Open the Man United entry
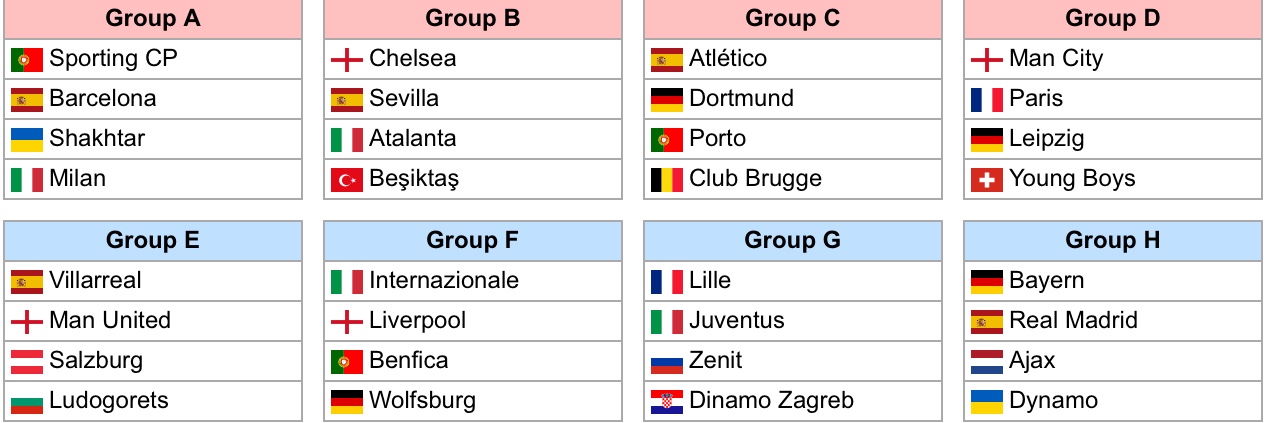Image resolution: width=1265 pixels, height=423 pixels. [110, 321]
